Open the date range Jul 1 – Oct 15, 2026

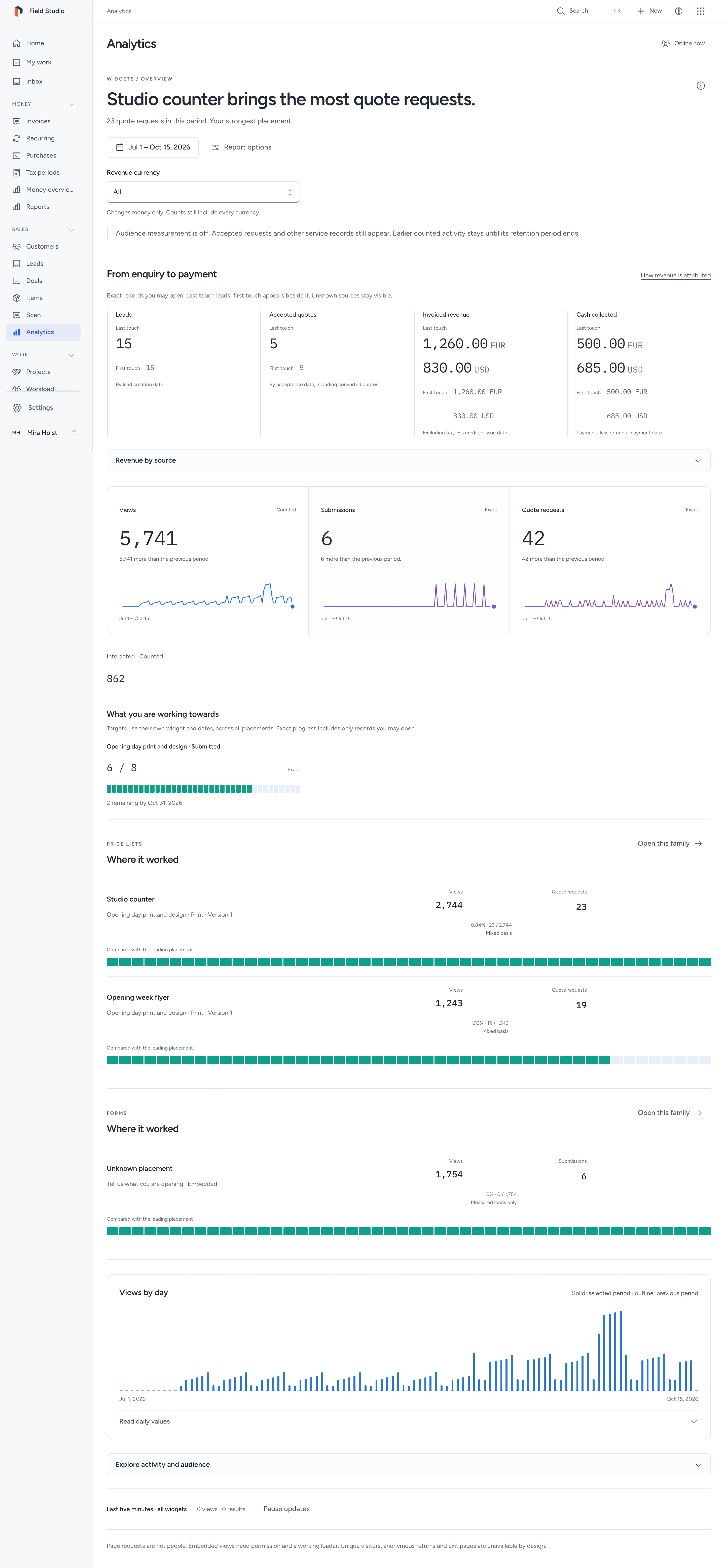point(153,147)
